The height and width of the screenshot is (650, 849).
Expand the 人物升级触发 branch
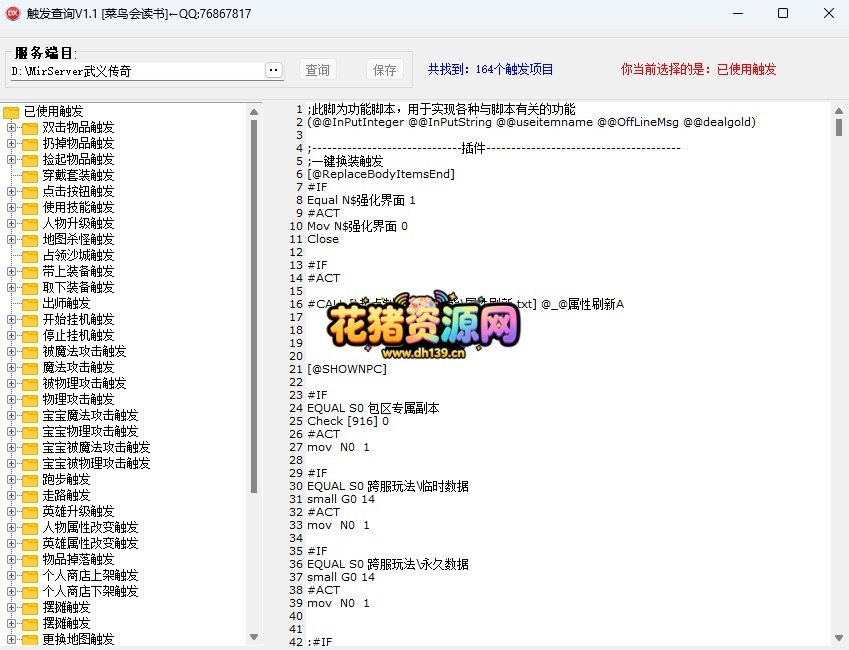coord(11,223)
